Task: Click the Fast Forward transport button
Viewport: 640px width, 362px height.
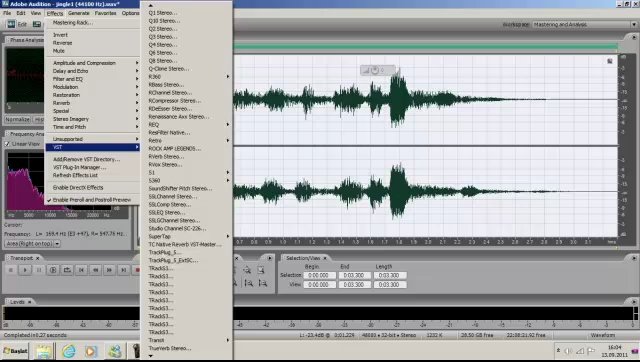Action: [109, 270]
